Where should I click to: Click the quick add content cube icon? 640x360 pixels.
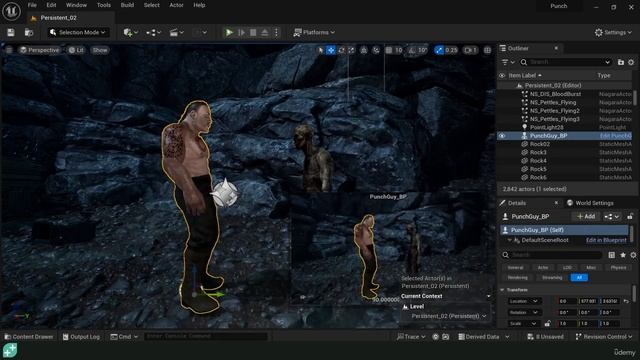[130, 32]
